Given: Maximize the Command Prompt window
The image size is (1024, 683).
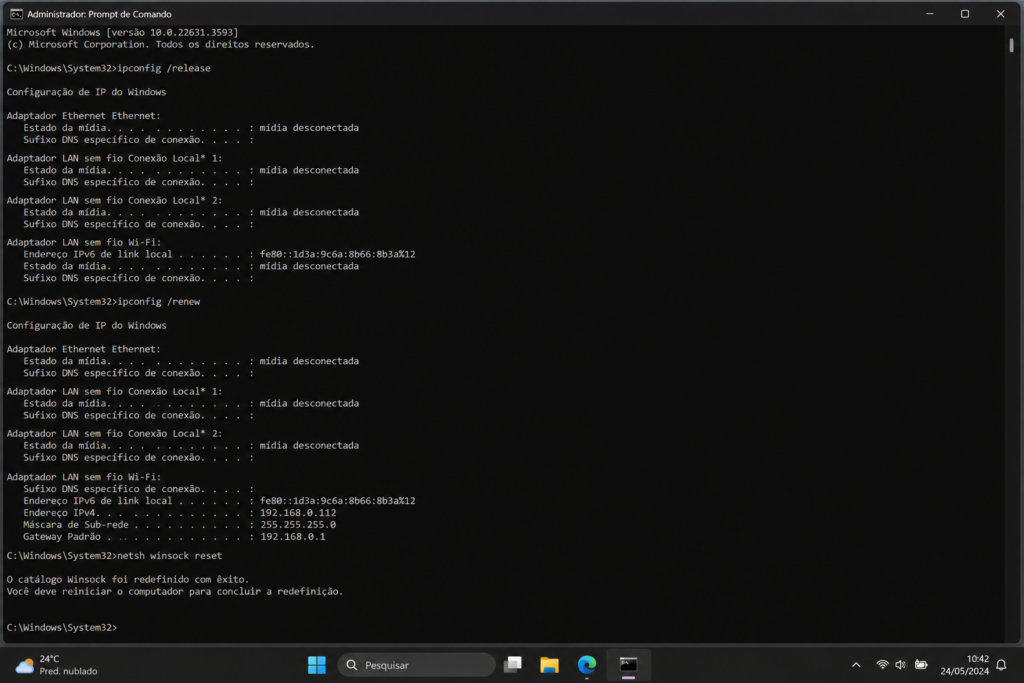Looking at the screenshot, I should (965, 14).
